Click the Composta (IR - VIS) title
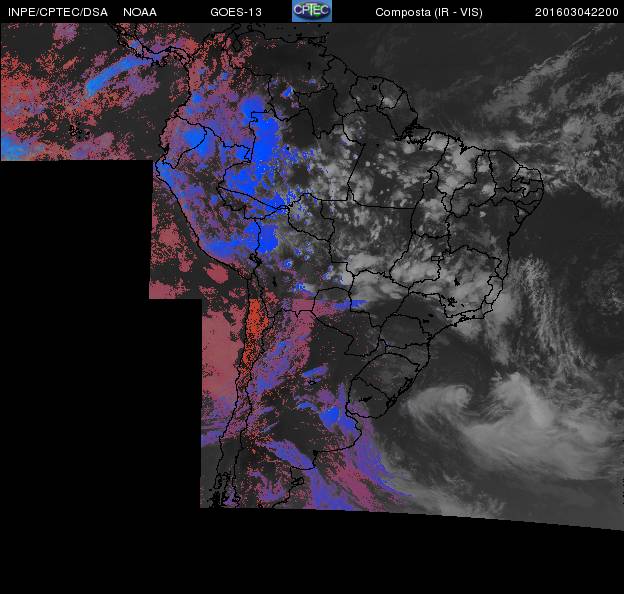The width and height of the screenshot is (624, 594). coord(429,12)
